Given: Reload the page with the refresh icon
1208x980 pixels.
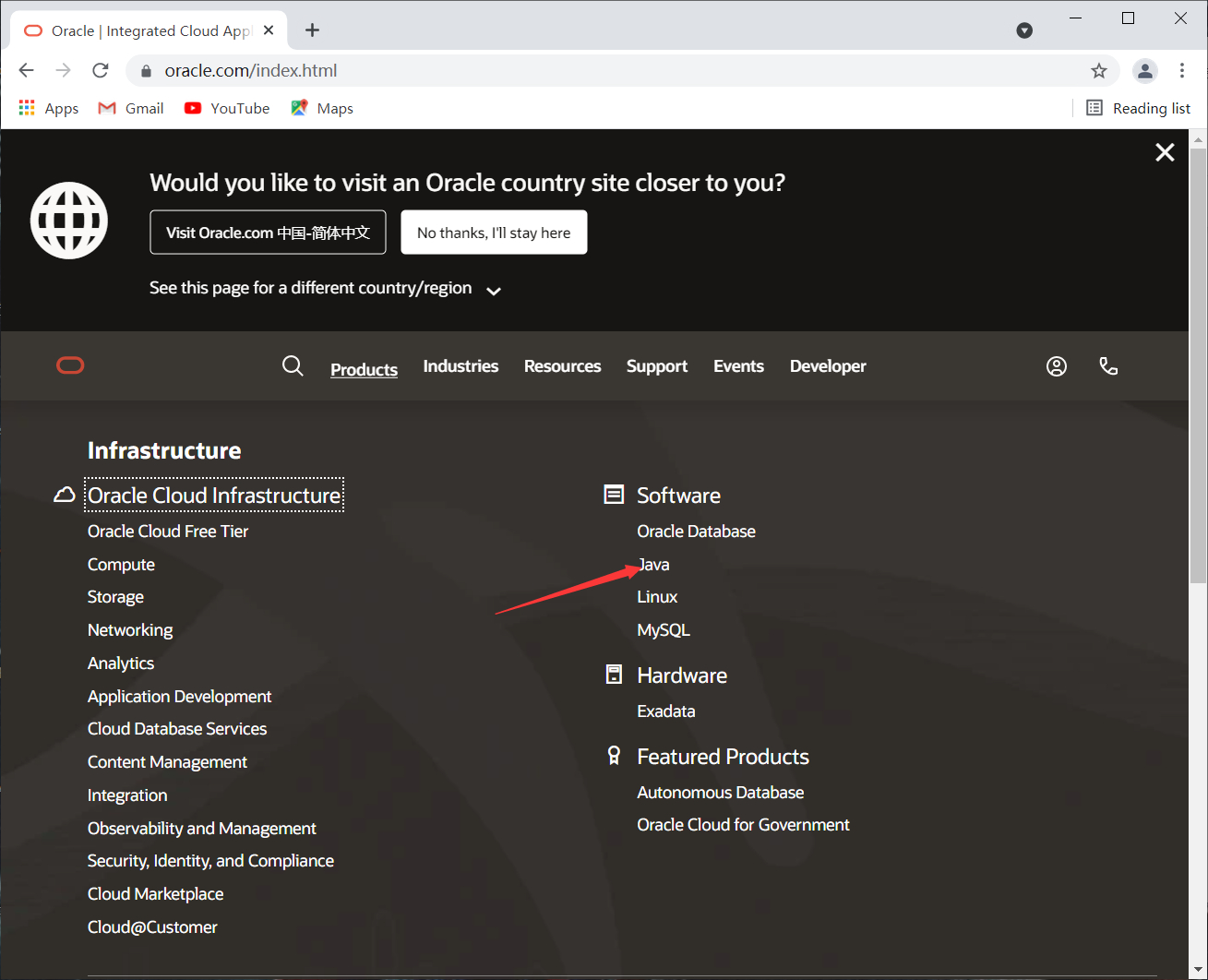Looking at the screenshot, I should [x=101, y=70].
